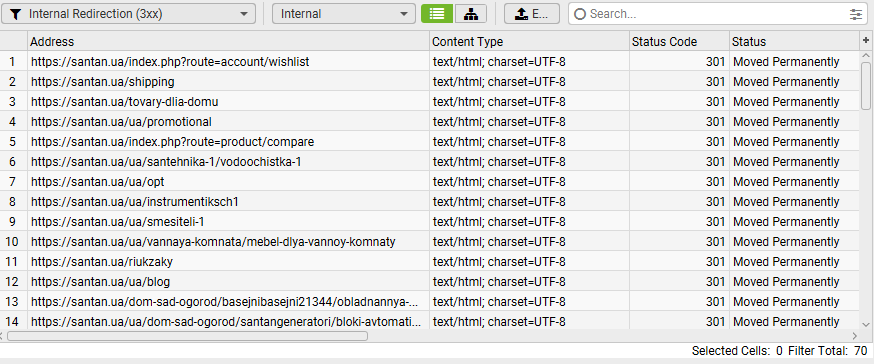The height and width of the screenshot is (364, 874).
Task: Click the horizontal scrollbar thumb
Action: (x=187, y=336)
